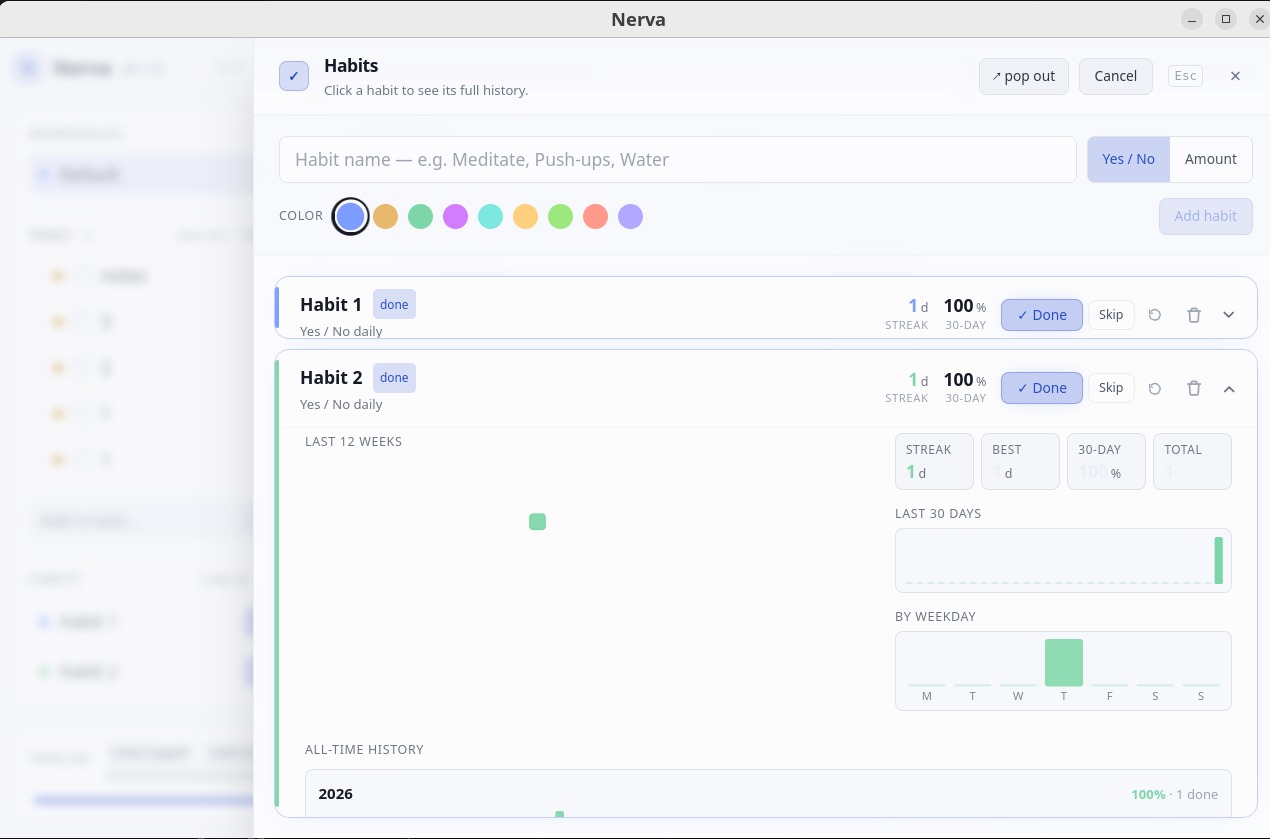Click the undo icon for Habit 1
Screen dimensions: 1270x839
coord(1155,315)
